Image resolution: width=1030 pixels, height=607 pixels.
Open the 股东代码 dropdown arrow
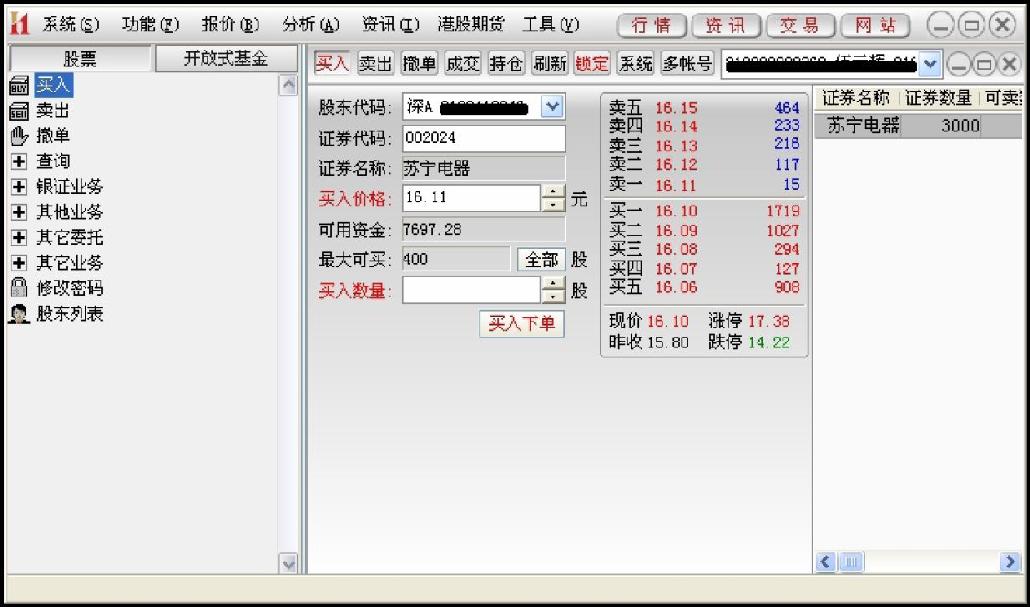pos(552,107)
